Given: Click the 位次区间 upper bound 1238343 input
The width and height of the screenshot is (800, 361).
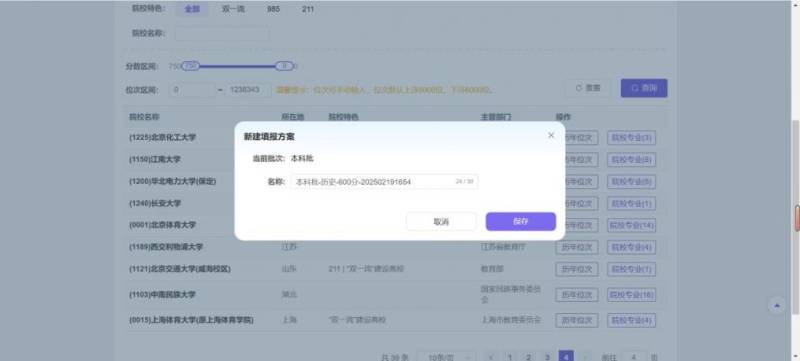Looking at the screenshot, I should pyautogui.click(x=248, y=90).
